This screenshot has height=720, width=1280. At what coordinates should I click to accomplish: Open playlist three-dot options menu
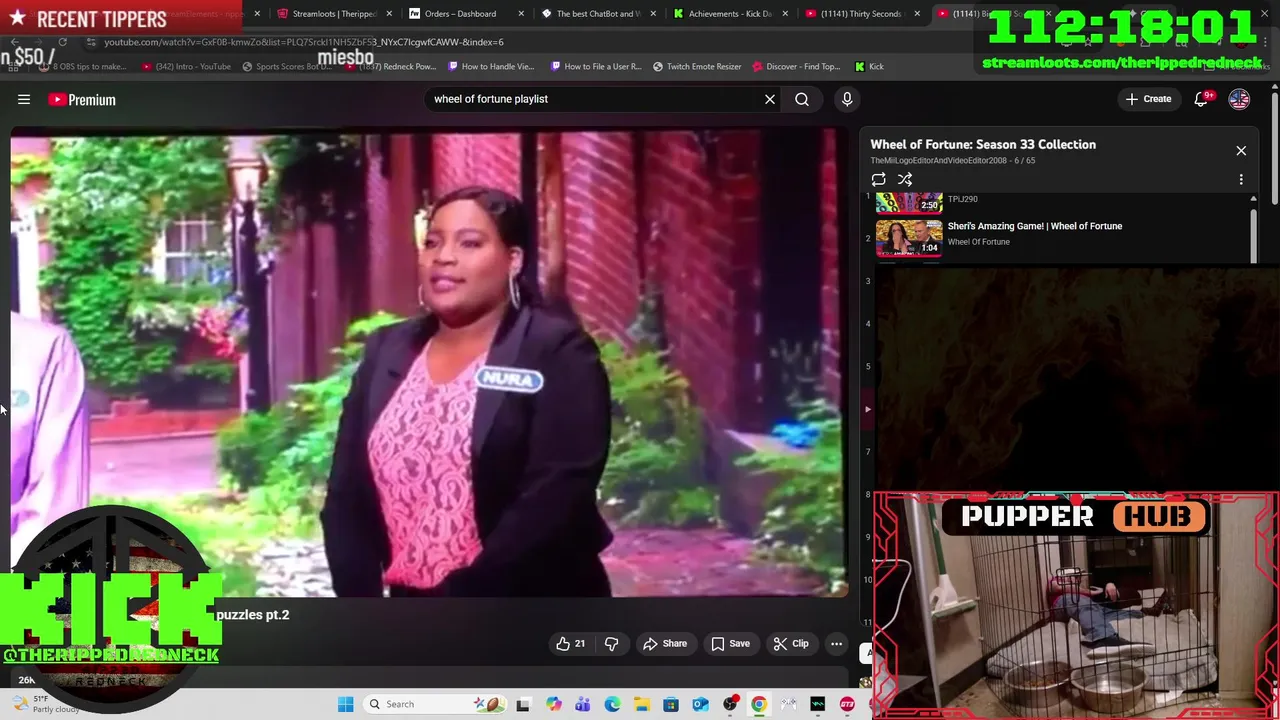click(x=1241, y=180)
